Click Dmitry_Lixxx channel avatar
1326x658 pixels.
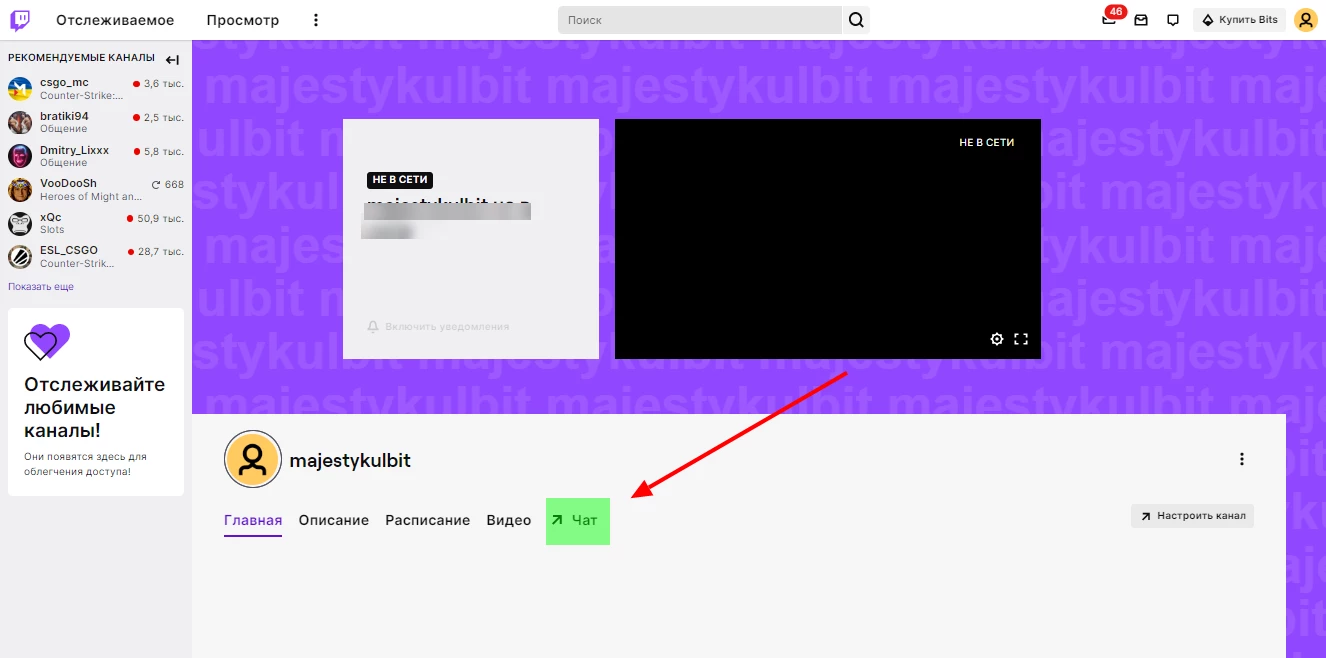coord(20,156)
